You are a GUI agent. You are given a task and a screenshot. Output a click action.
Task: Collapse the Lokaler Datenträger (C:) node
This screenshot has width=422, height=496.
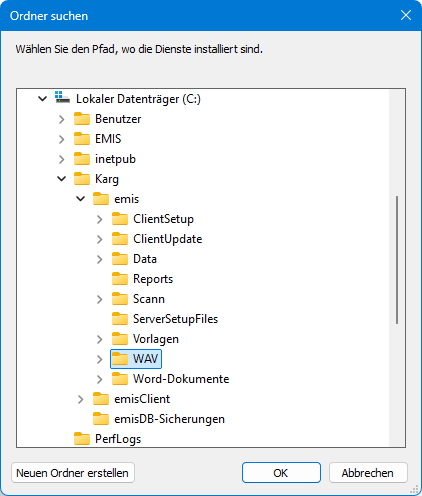(43, 99)
